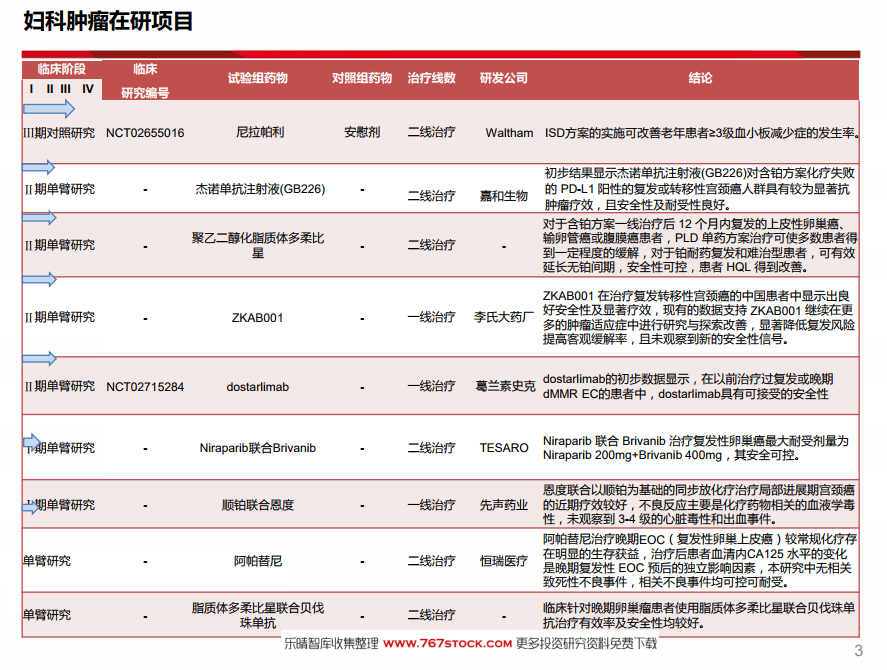Select 二线治疗 in the 尼拉帕利 row

click(432, 132)
